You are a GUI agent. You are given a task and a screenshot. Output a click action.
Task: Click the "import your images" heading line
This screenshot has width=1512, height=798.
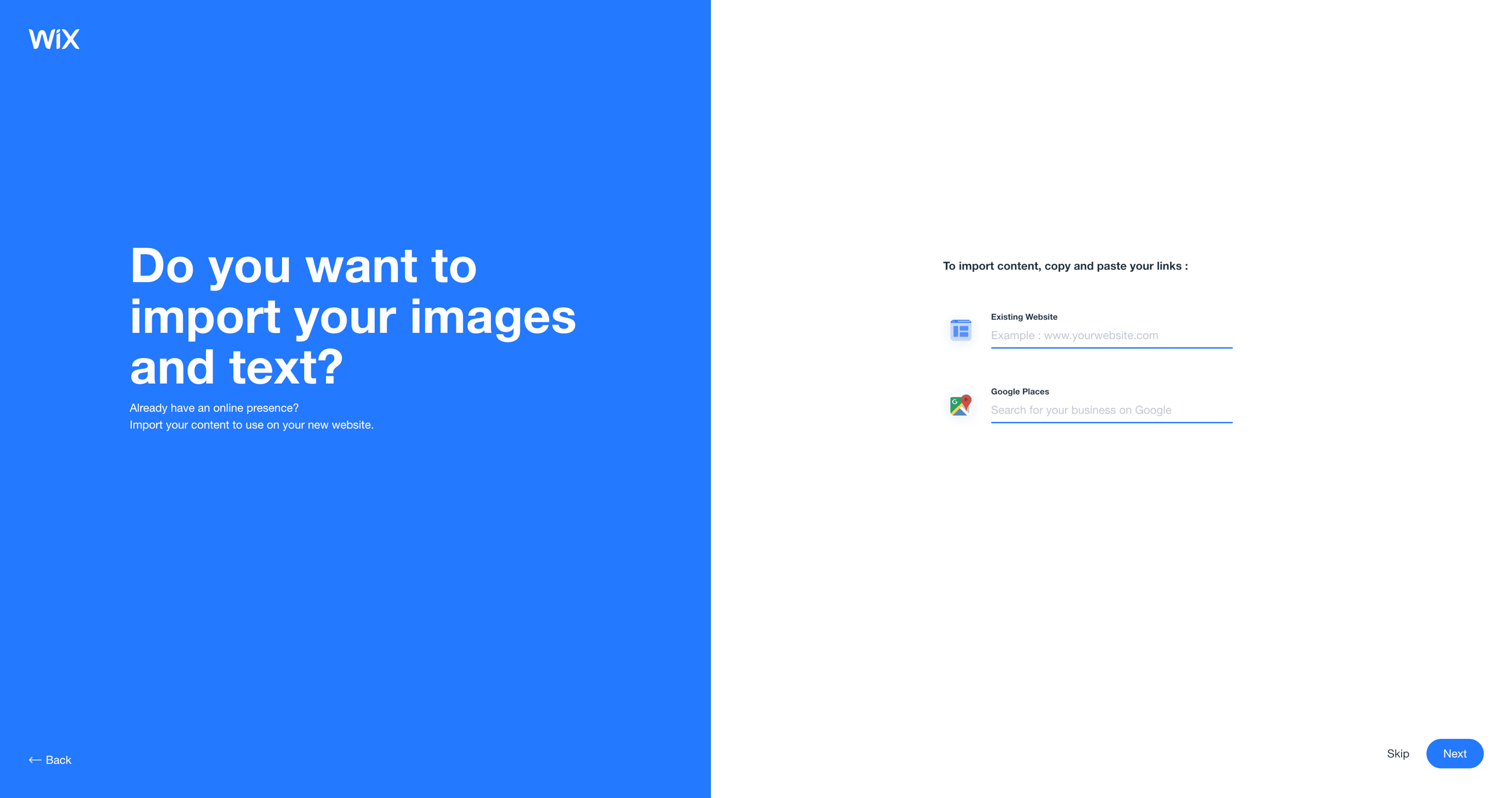point(352,317)
